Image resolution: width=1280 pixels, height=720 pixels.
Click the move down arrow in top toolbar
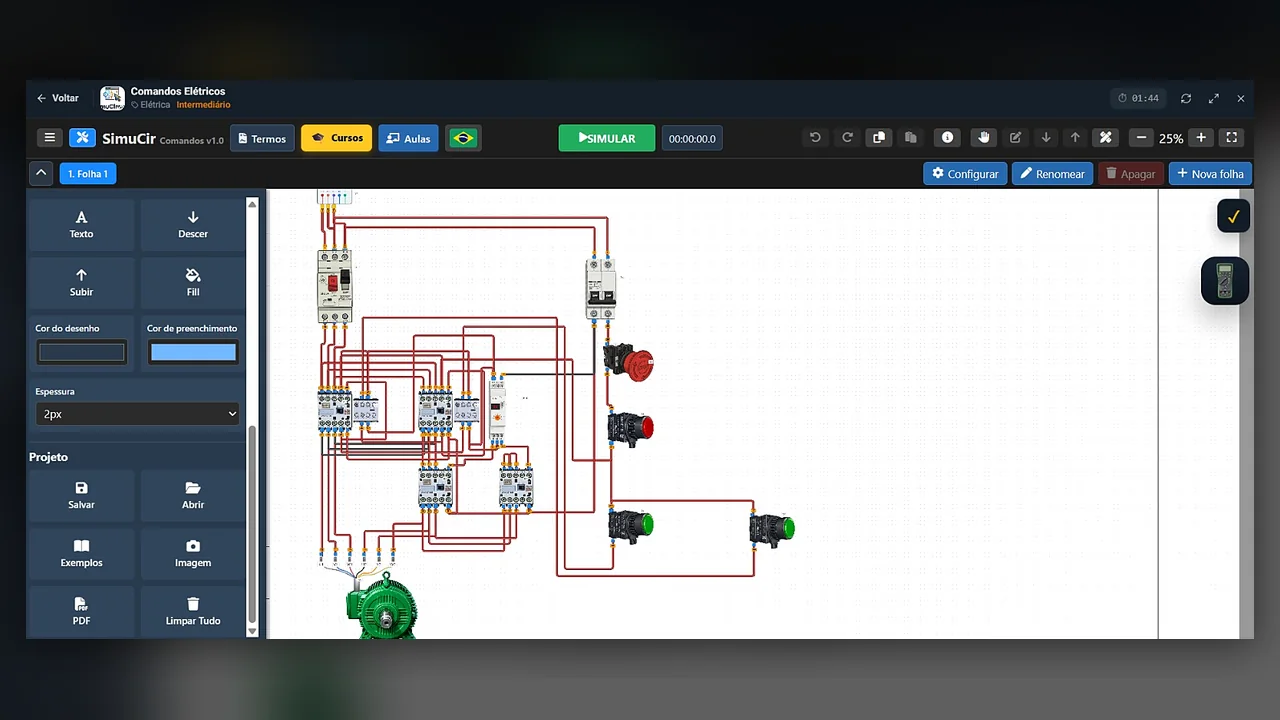pos(1046,138)
